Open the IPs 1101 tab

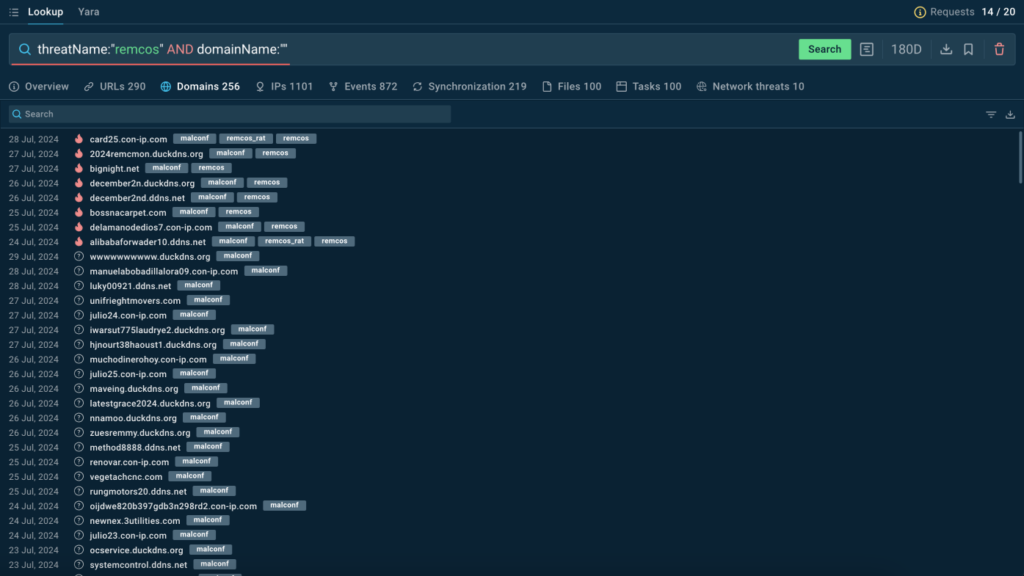click(284, 87)
